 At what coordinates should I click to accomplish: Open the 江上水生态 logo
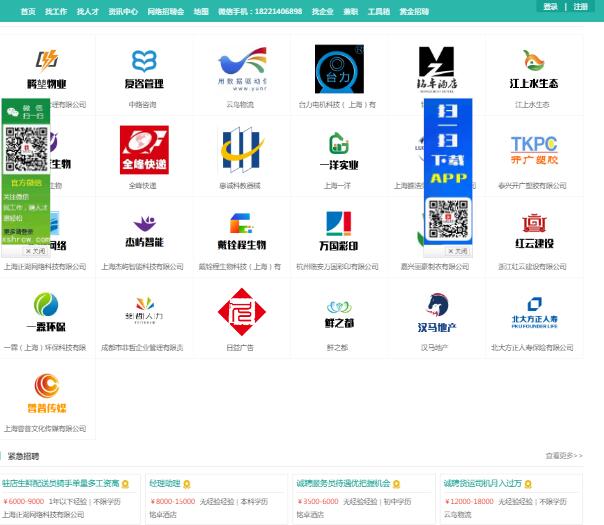click(534, 69)
